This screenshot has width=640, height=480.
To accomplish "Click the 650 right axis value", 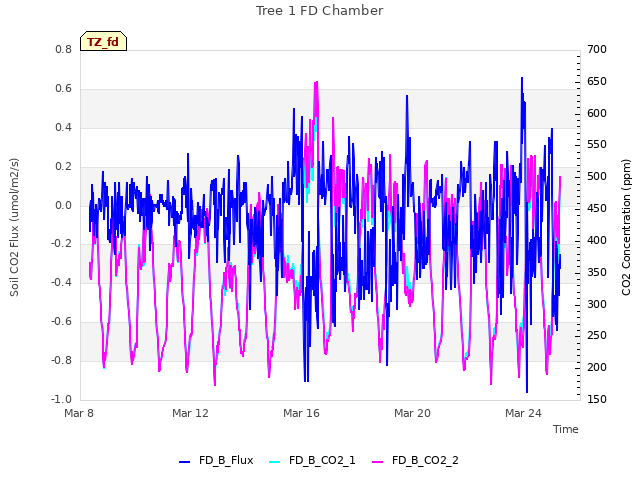I will click(597, 81).
